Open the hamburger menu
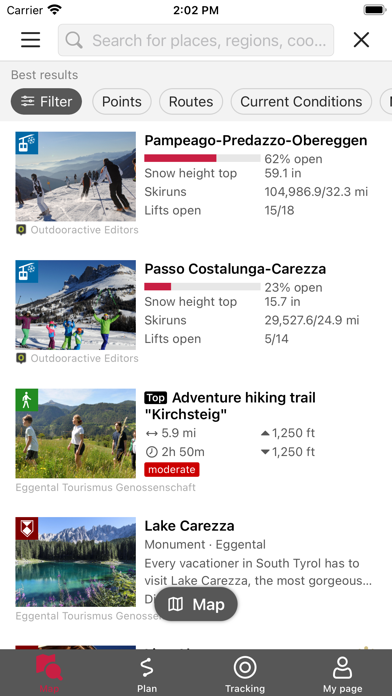The image size is (392, 696). [x=31, y=40]
